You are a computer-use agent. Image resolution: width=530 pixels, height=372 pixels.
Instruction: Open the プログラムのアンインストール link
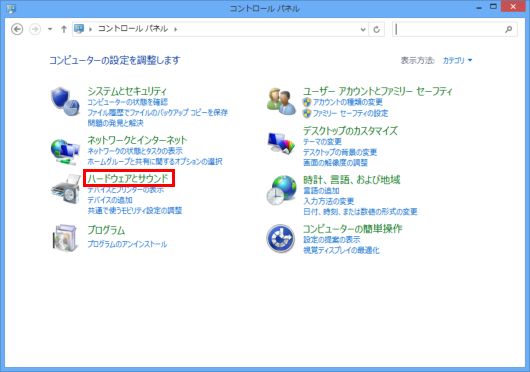click(x=127, y=244)
